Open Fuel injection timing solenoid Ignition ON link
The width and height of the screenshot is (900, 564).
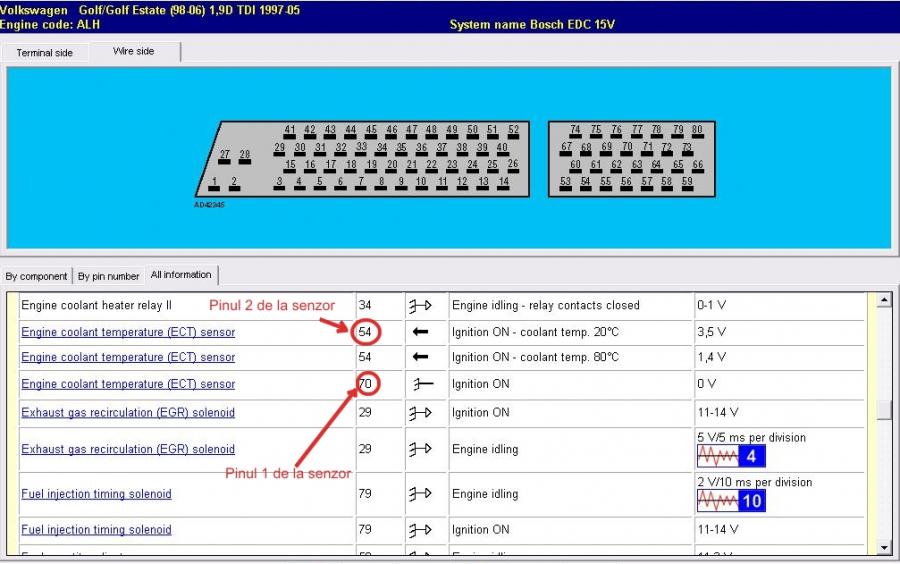[x=96, y=530]
